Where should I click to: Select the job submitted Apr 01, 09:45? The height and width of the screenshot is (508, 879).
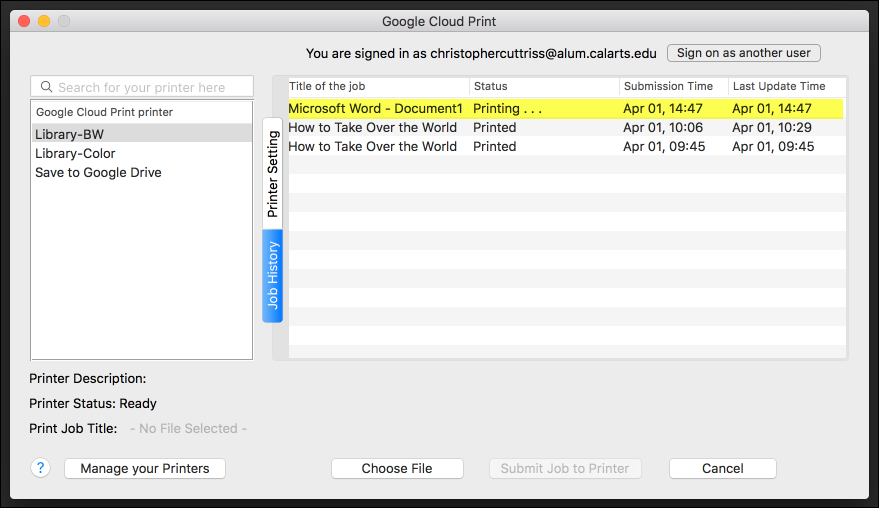click(567, 146)
